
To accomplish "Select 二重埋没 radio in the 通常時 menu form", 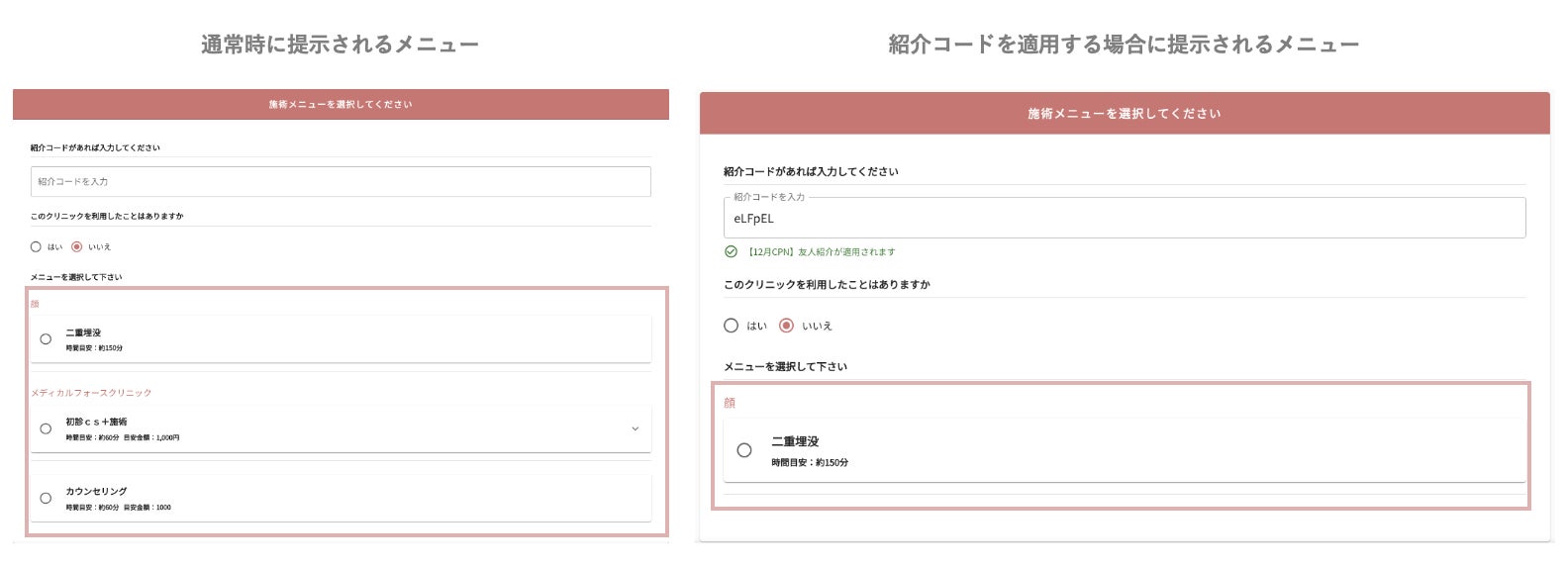I will pos(46,339).
